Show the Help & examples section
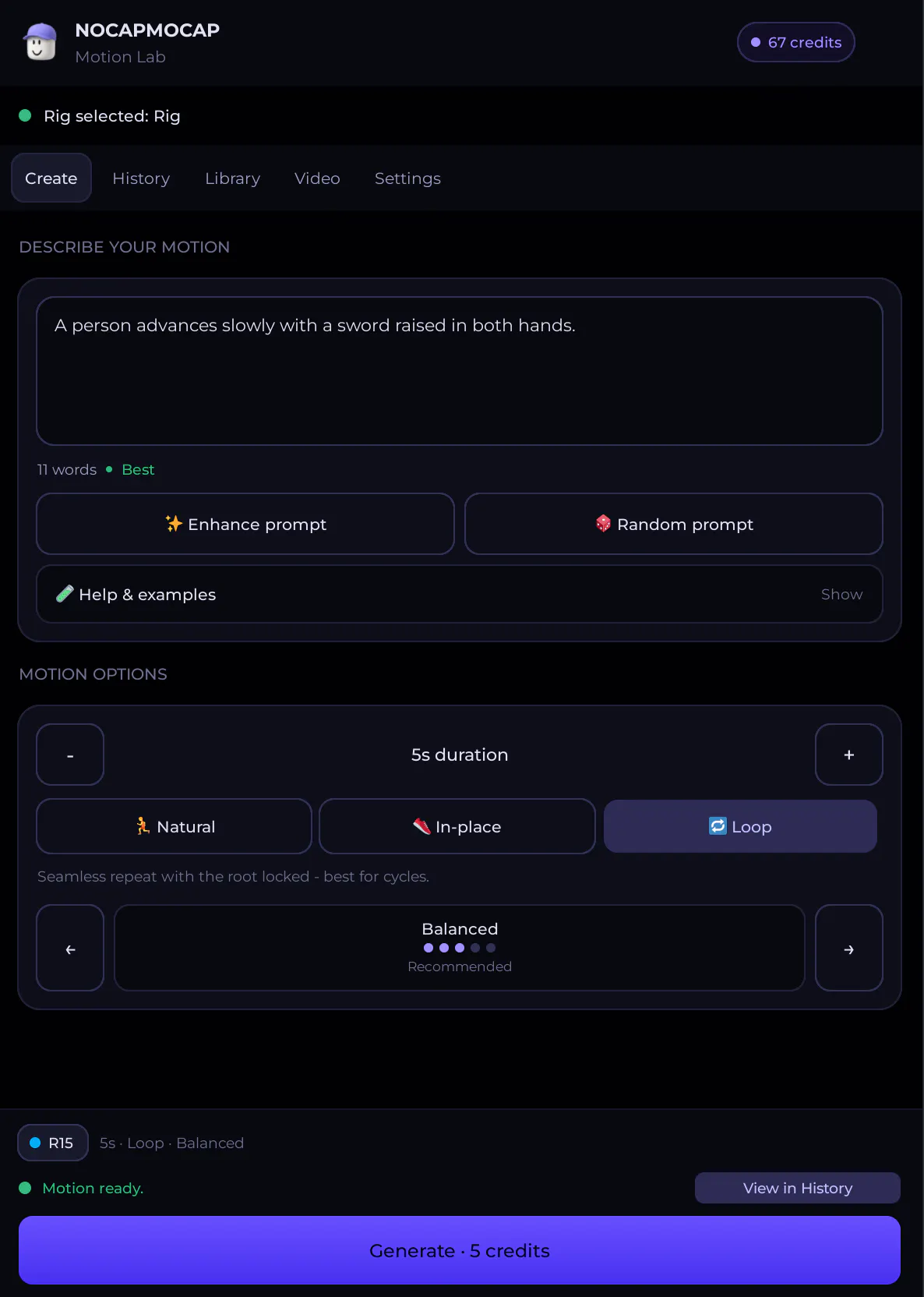Viewport: 924px width, 1297px height. click(x=460, y=594)
